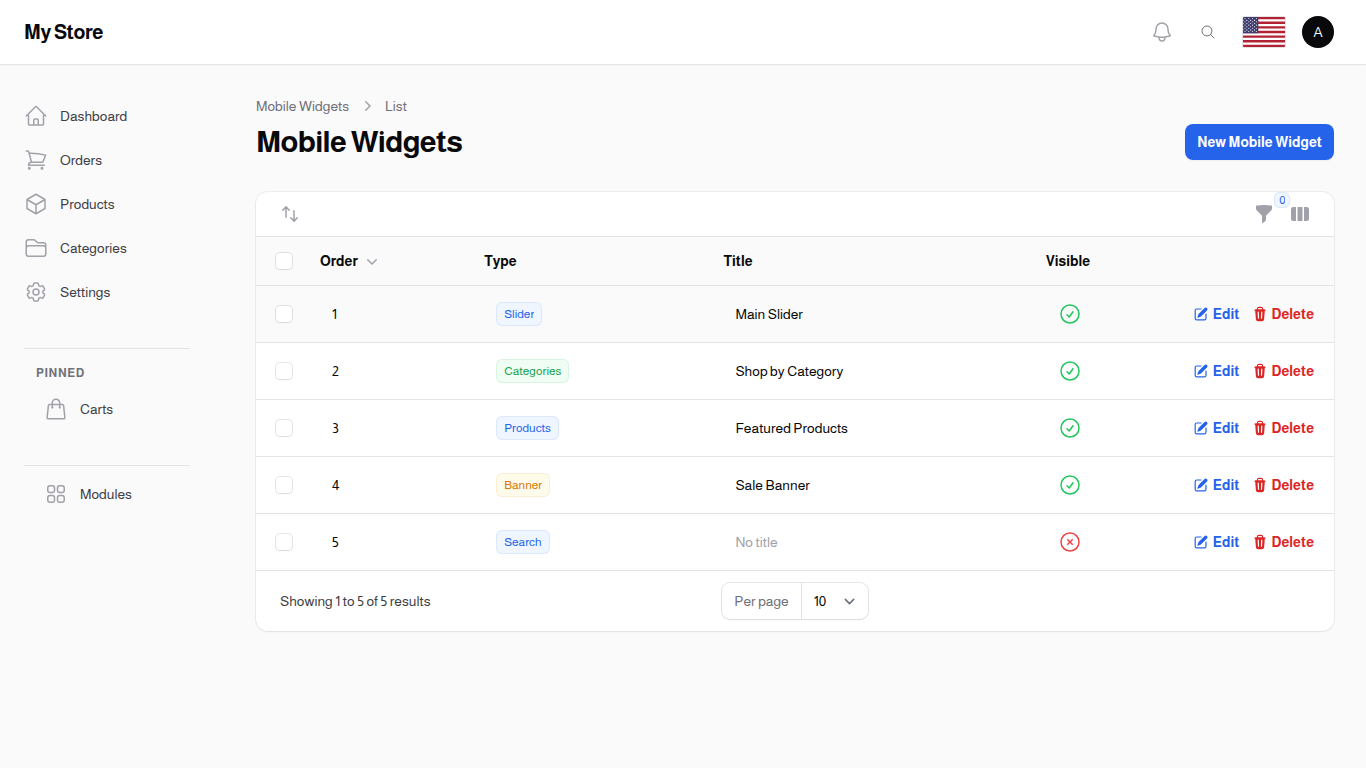The width and height of the screenshot is (1366, 768).
Task: Navigate to the Categories menu item
Action: pos(93,248)
